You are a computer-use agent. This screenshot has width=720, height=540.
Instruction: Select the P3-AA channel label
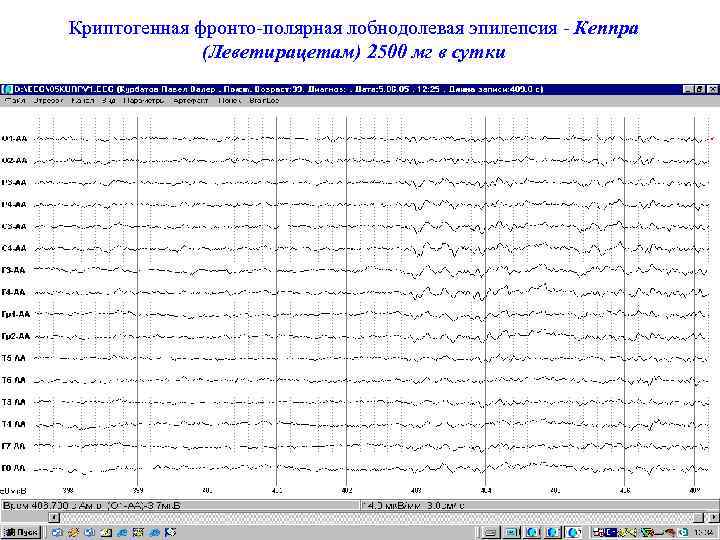click(15, 183)
